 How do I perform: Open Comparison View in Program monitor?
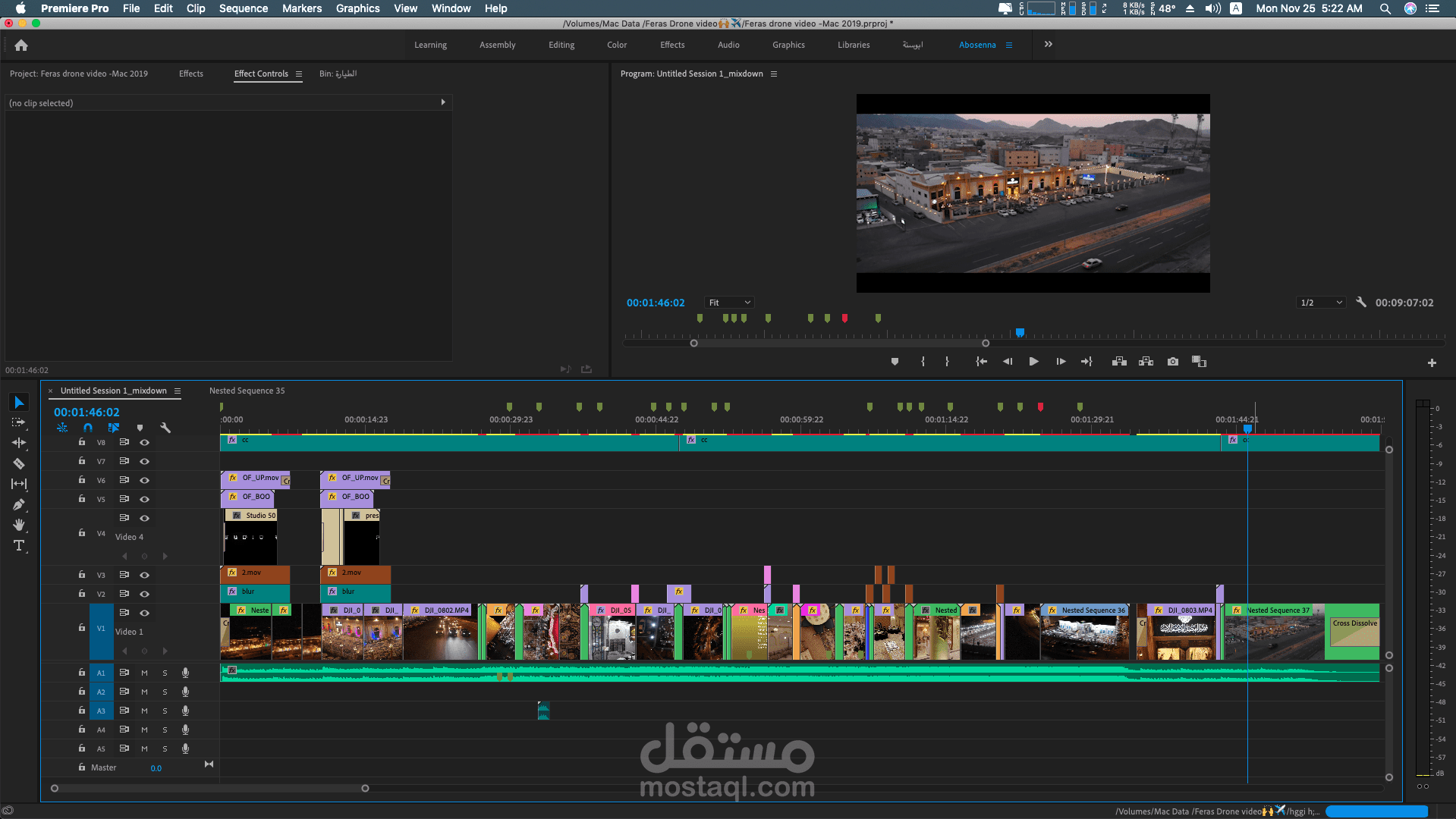[x=1199, y=362]
